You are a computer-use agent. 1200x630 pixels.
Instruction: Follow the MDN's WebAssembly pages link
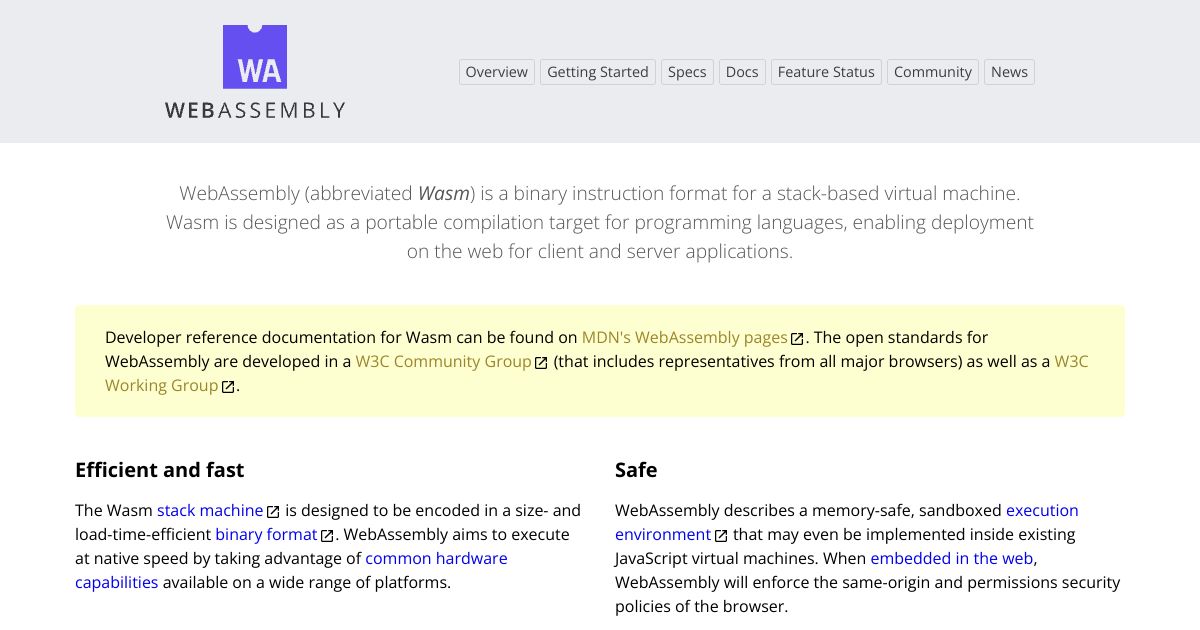coord(684,338)
